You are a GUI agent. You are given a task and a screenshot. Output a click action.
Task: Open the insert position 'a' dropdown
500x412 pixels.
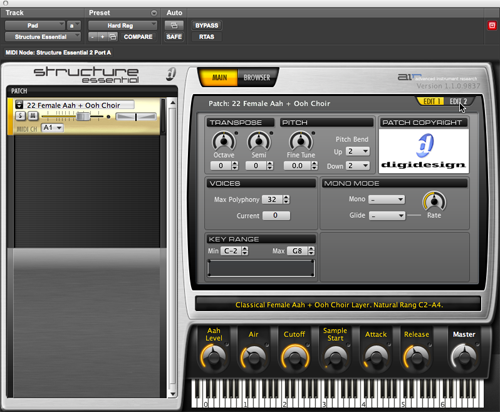(74, 26)
